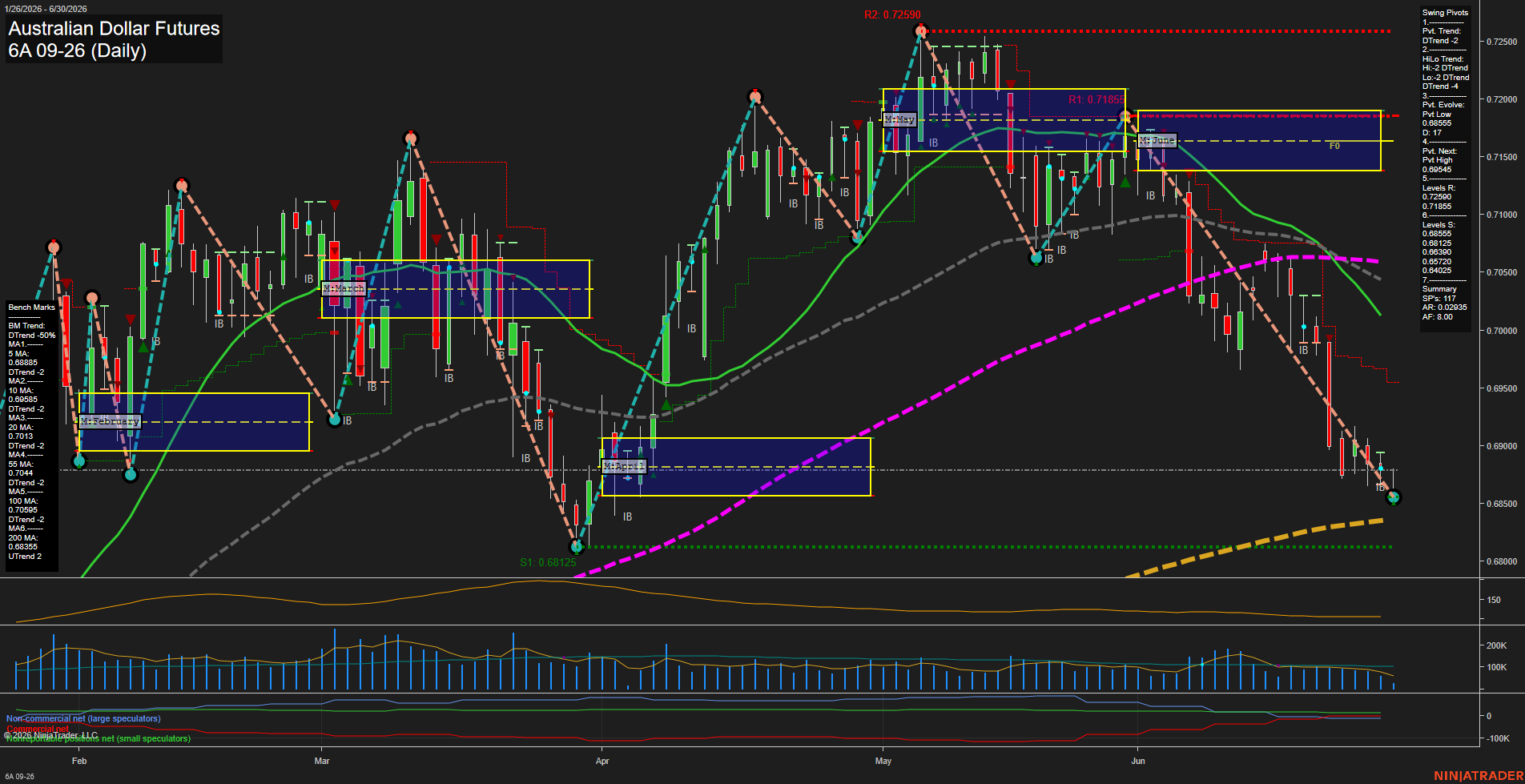Click the 55 MA: entry in Bench Marks

pyautogui.click(x=21, y=464)
